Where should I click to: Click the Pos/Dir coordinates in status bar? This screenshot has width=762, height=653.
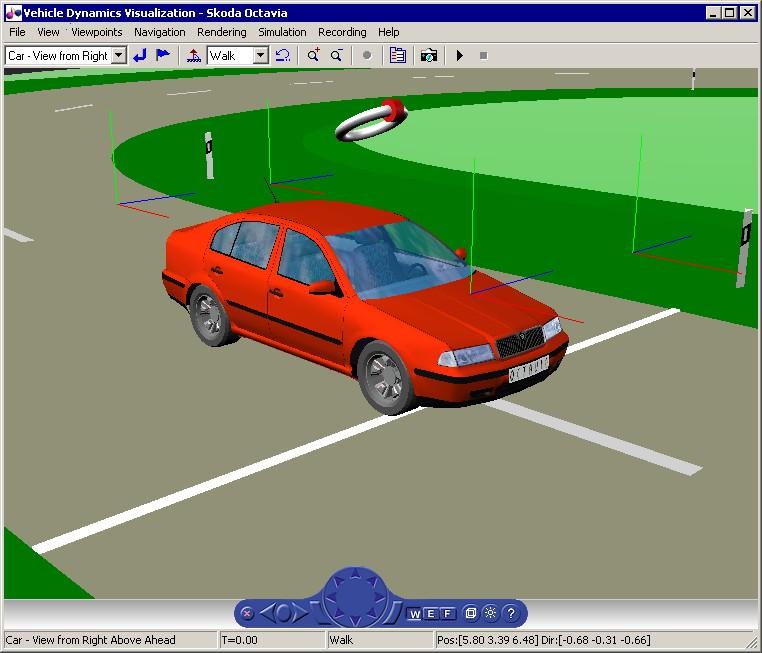click(x=543, y=640)
